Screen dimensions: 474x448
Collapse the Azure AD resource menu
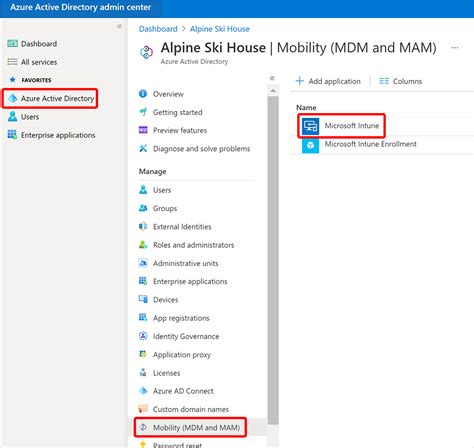(x=272, y=78)
